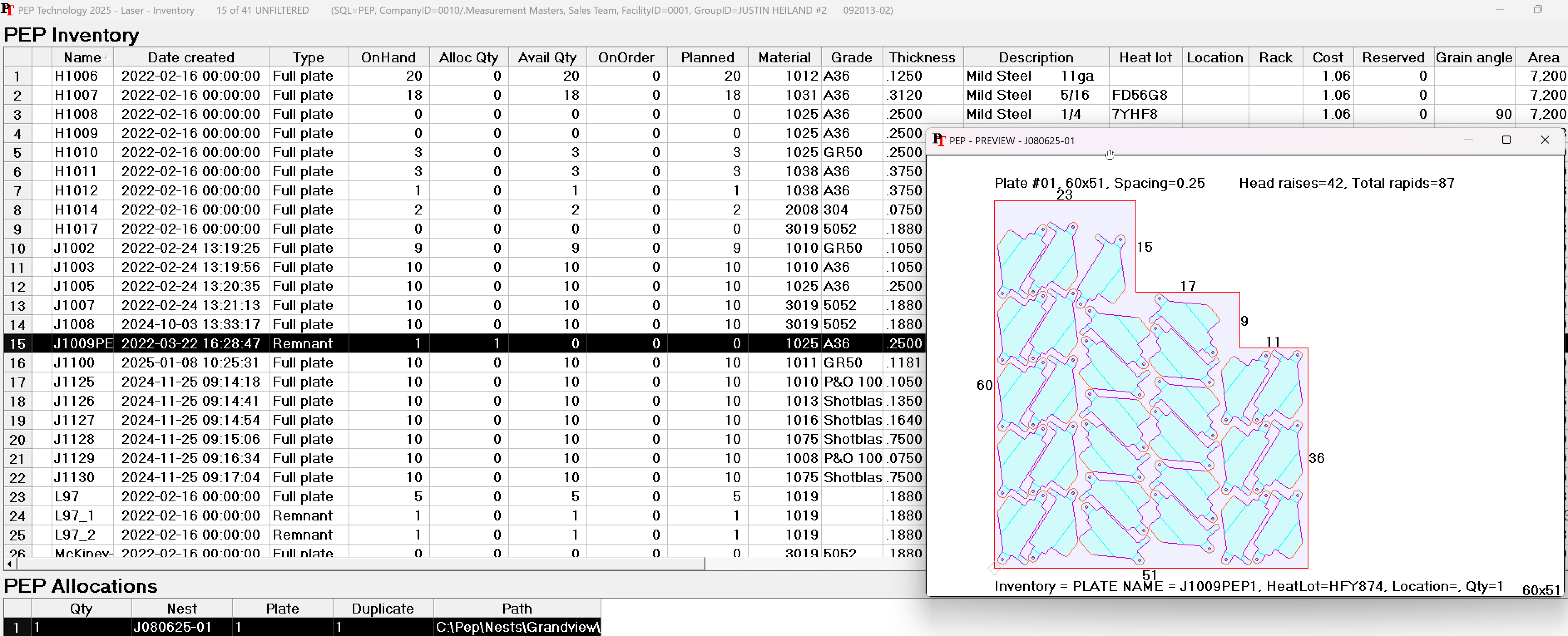Click the Avail Qty column header
This screenshot has height=636, width=1568.
pos(547,57)
